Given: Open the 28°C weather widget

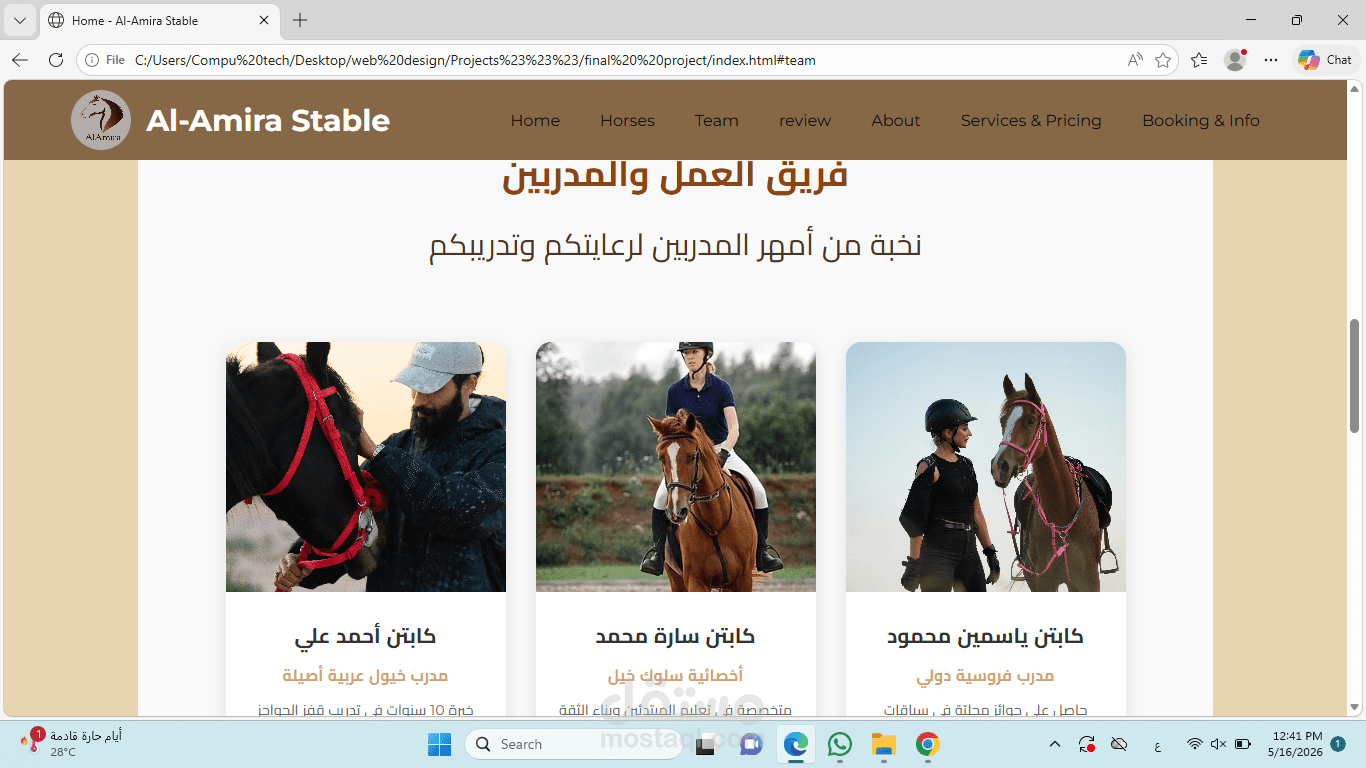Looking at the screenshot, I should tap(70, 744).
